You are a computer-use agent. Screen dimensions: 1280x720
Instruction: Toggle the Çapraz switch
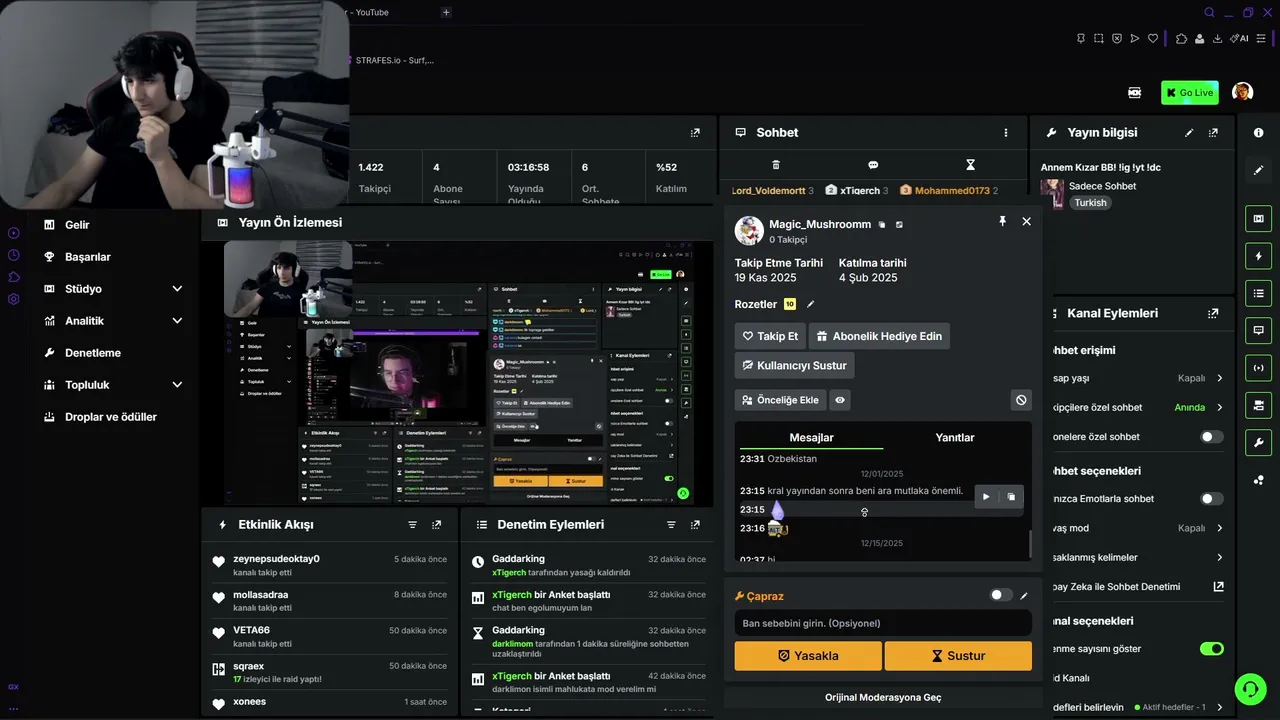[x=1001, y=595]
